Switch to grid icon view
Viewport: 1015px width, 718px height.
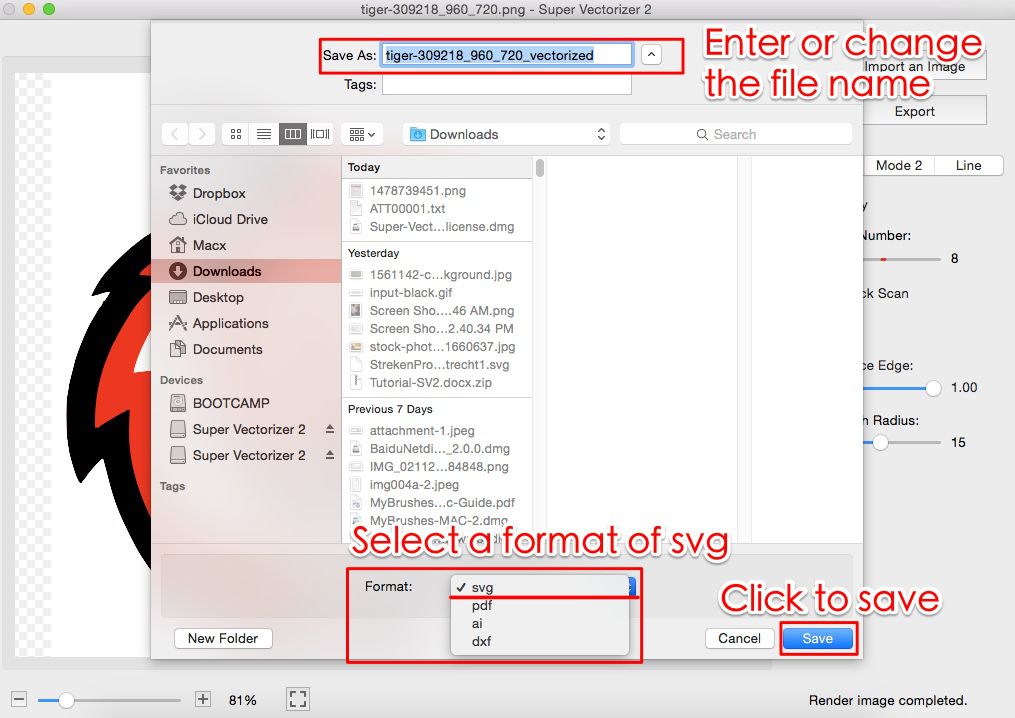[235, 133]
